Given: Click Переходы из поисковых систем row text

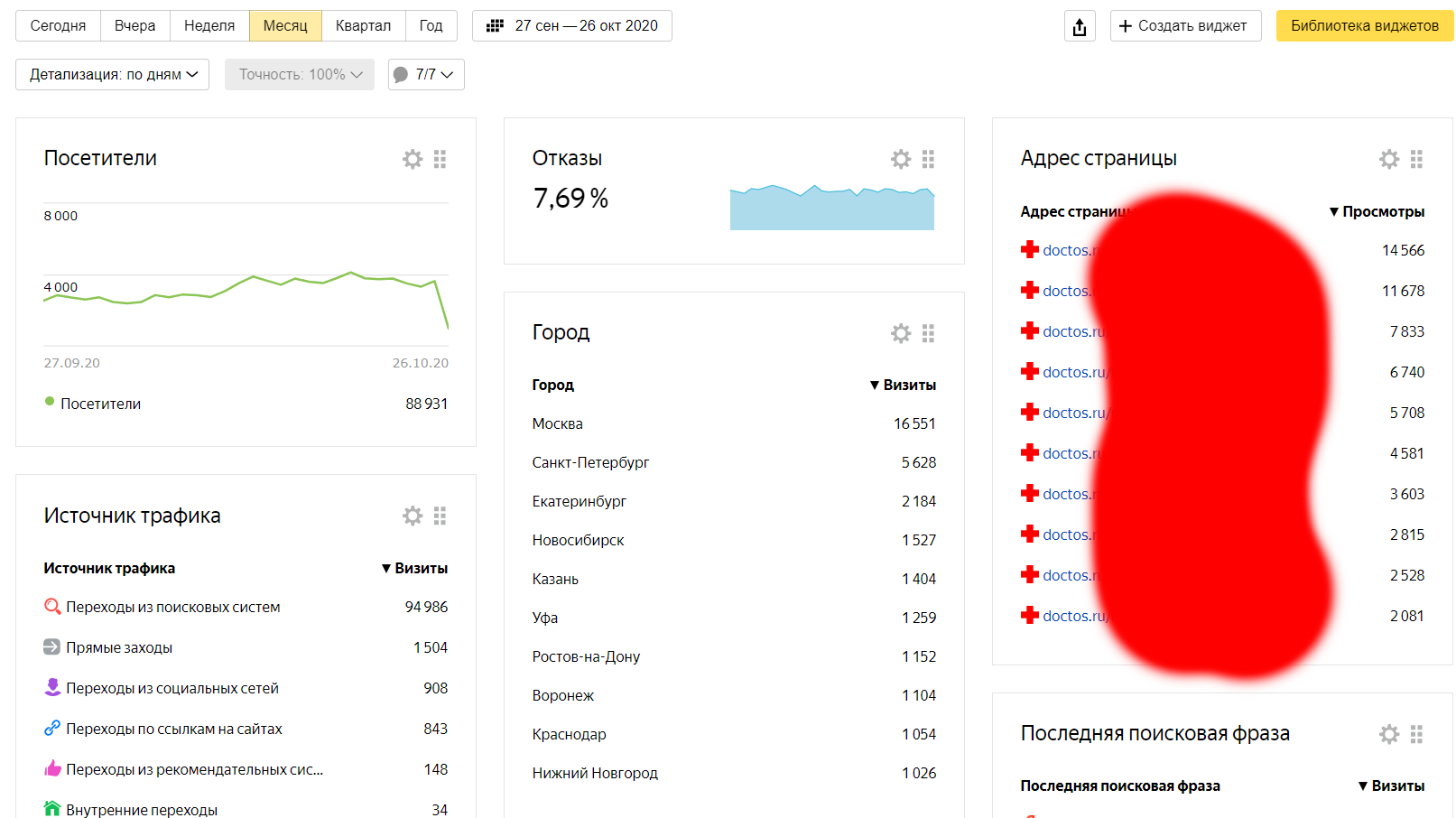Looking at the screenshot, I should pyautogui.click(x=173, y=607).
